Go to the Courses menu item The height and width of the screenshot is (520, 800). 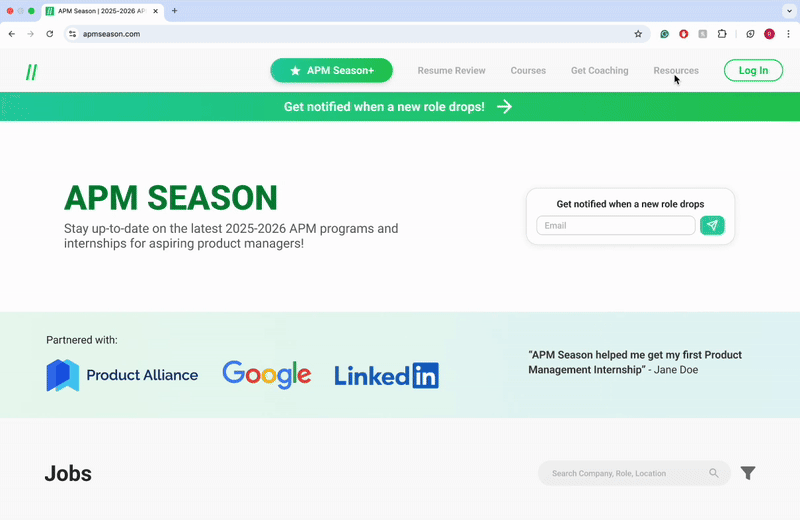click(528, 70)
